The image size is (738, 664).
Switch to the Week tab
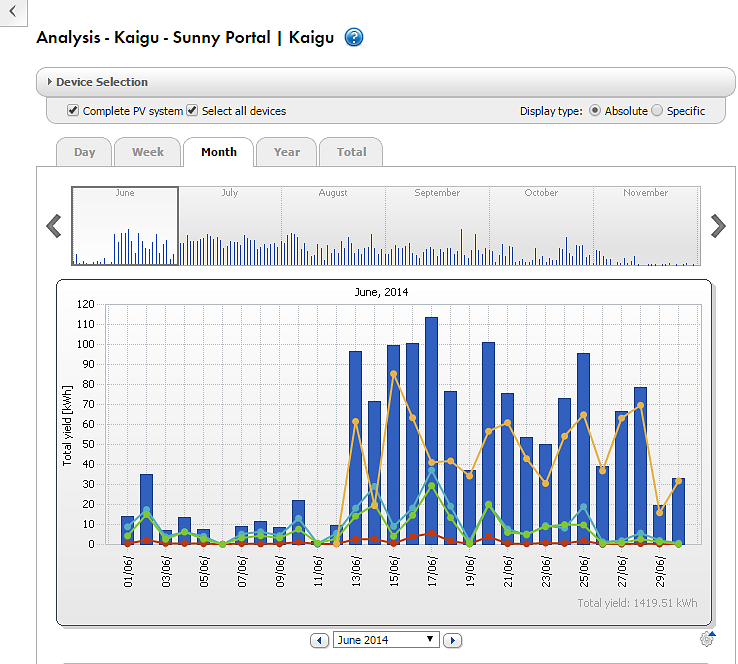(x=147, y=152)
